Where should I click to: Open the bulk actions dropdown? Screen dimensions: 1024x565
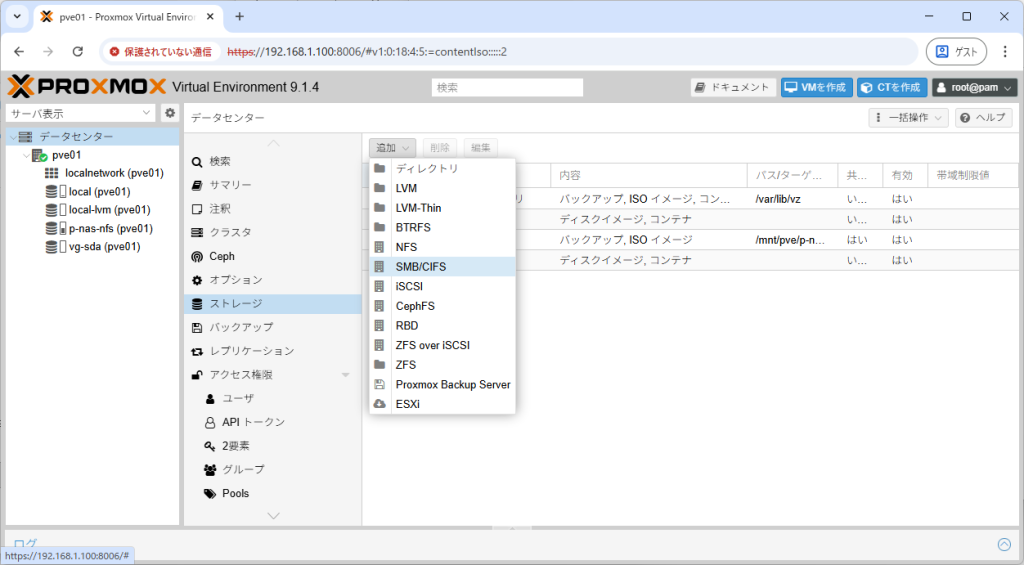click(908, 118)
